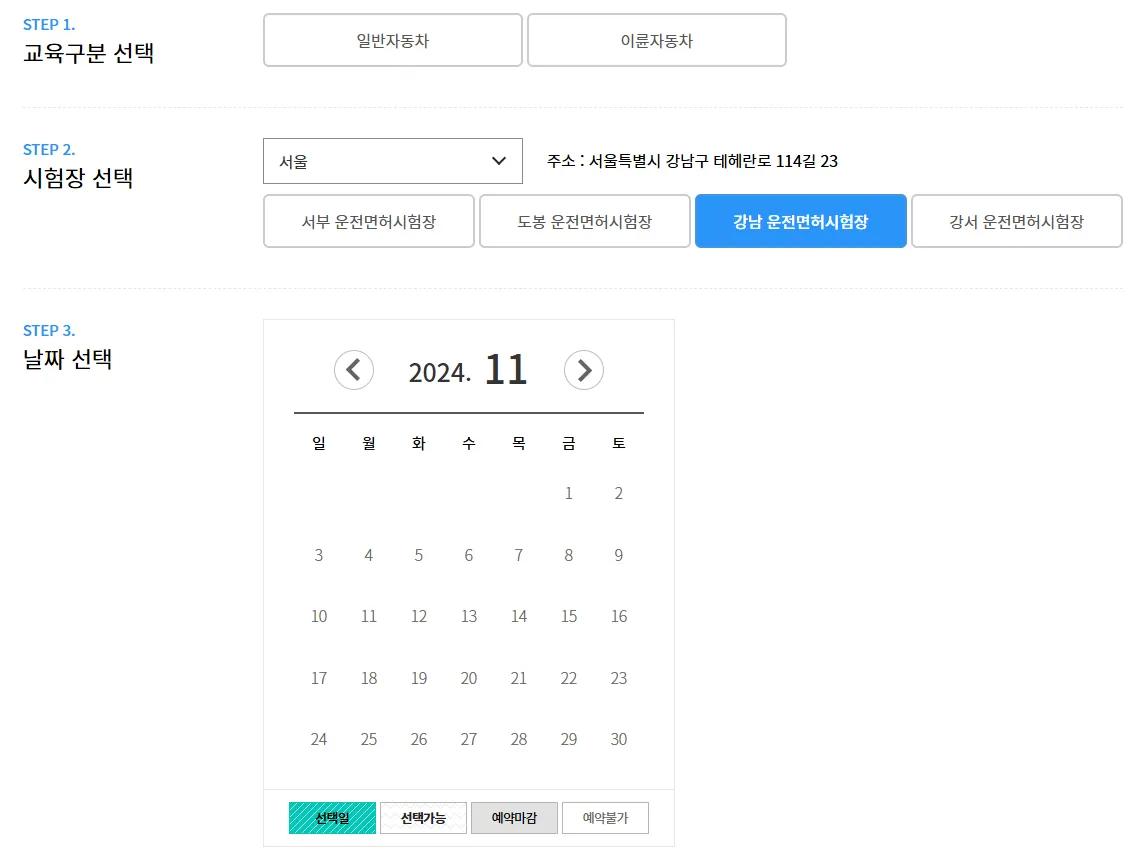1130x856 pixels.
Task: Click the next month arrow to view December
Action: (584, 370)
